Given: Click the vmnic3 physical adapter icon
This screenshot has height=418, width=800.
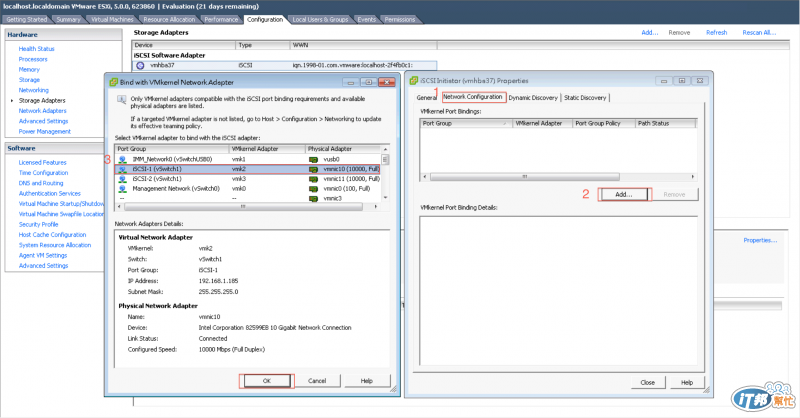Looking at the screenshot, I should (x=313, y=199).
